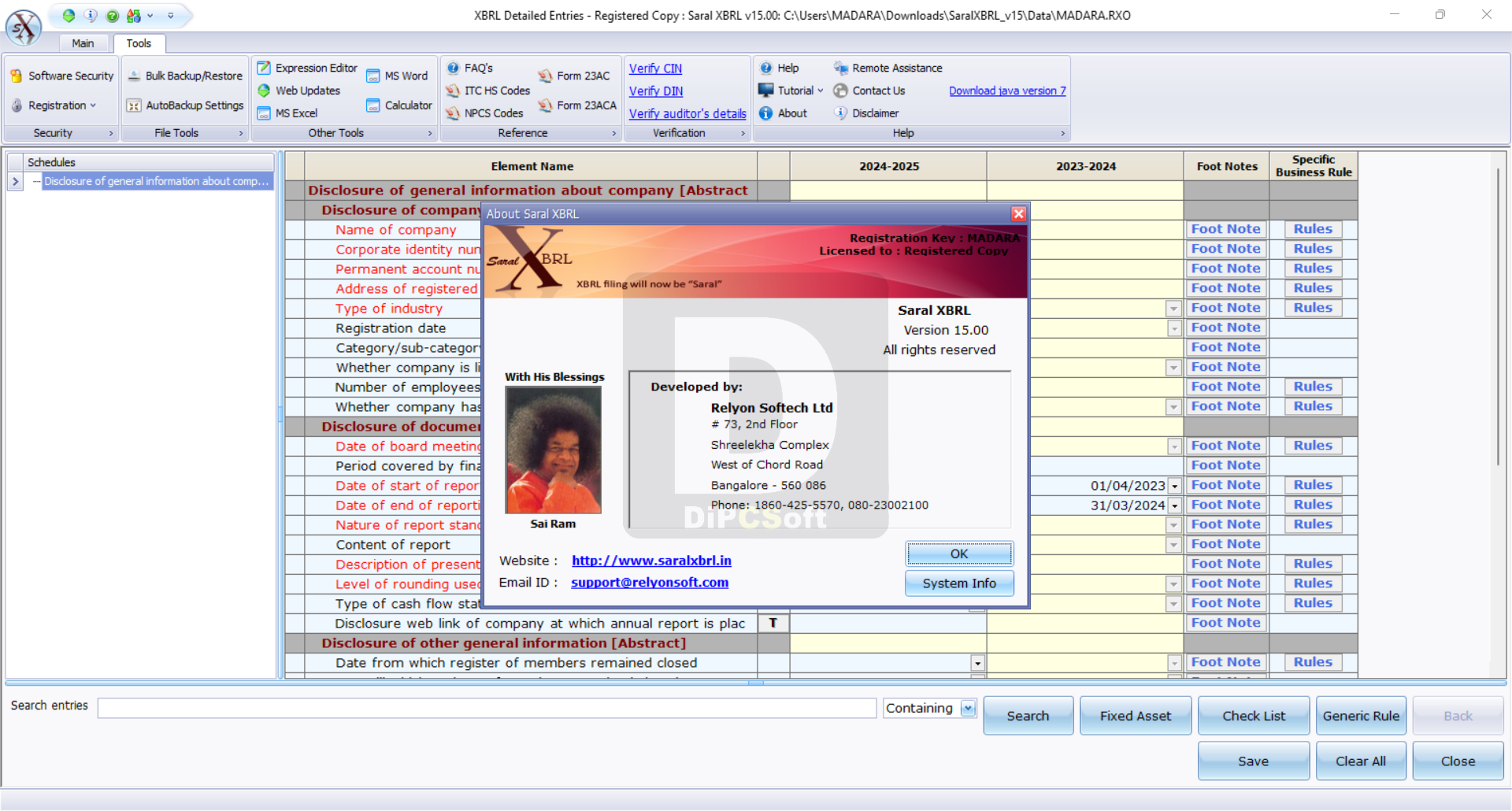The height and width of the screenshot is (811, 1512).
Task: Select the Tools ribbon tab
Action: click(139, 43)
